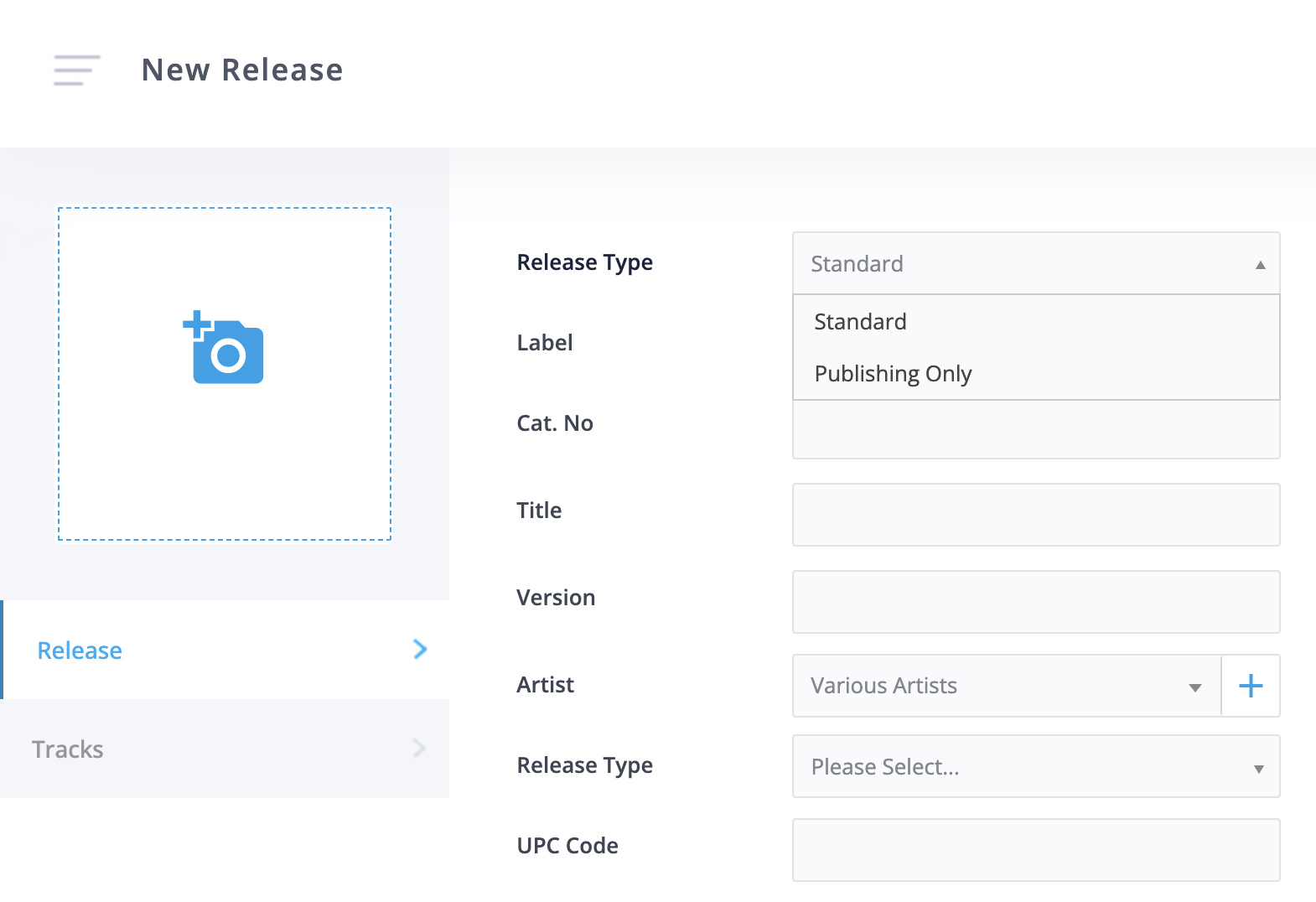Screen dimensions: 1316x902
Task: Click the Release tab chevron arrow
Action: pos(420,649)
